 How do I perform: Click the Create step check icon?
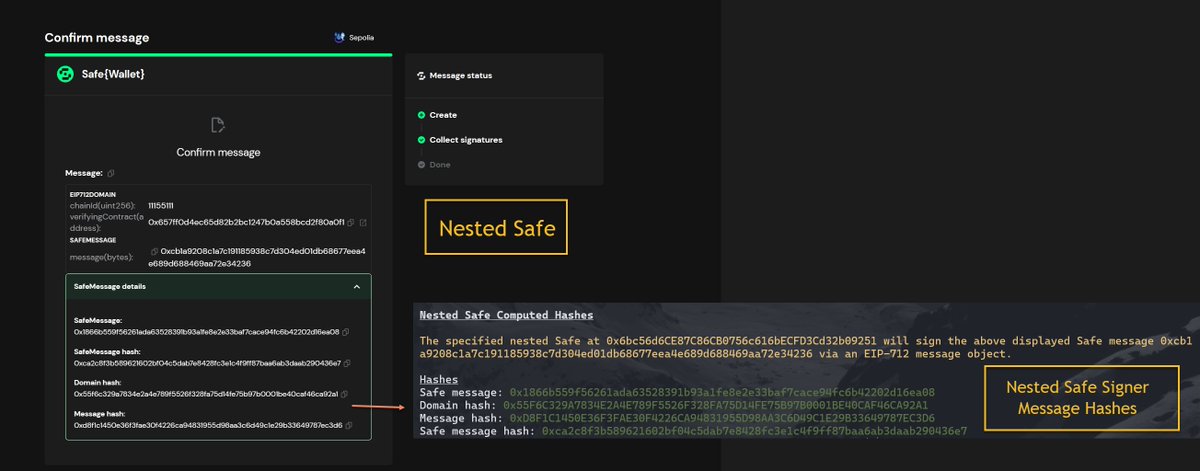click(421, 115)
